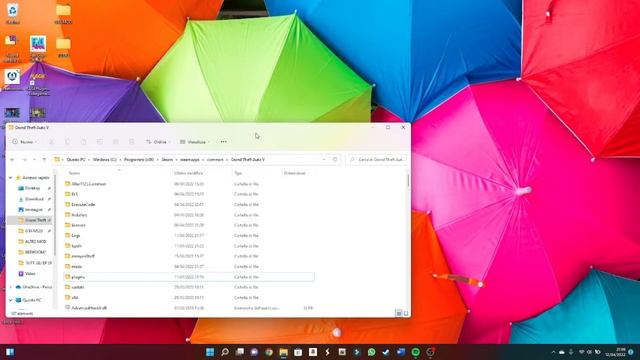Click common breadcrumb in address bar

[215, 160]
